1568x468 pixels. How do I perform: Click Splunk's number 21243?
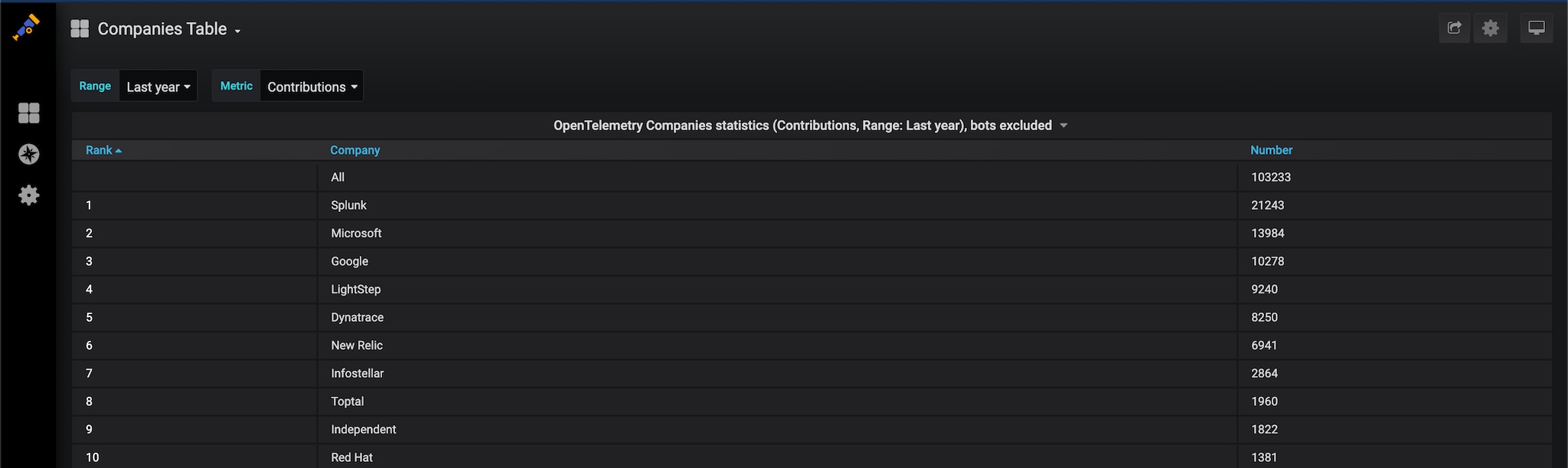click(x=1268, y=205)
